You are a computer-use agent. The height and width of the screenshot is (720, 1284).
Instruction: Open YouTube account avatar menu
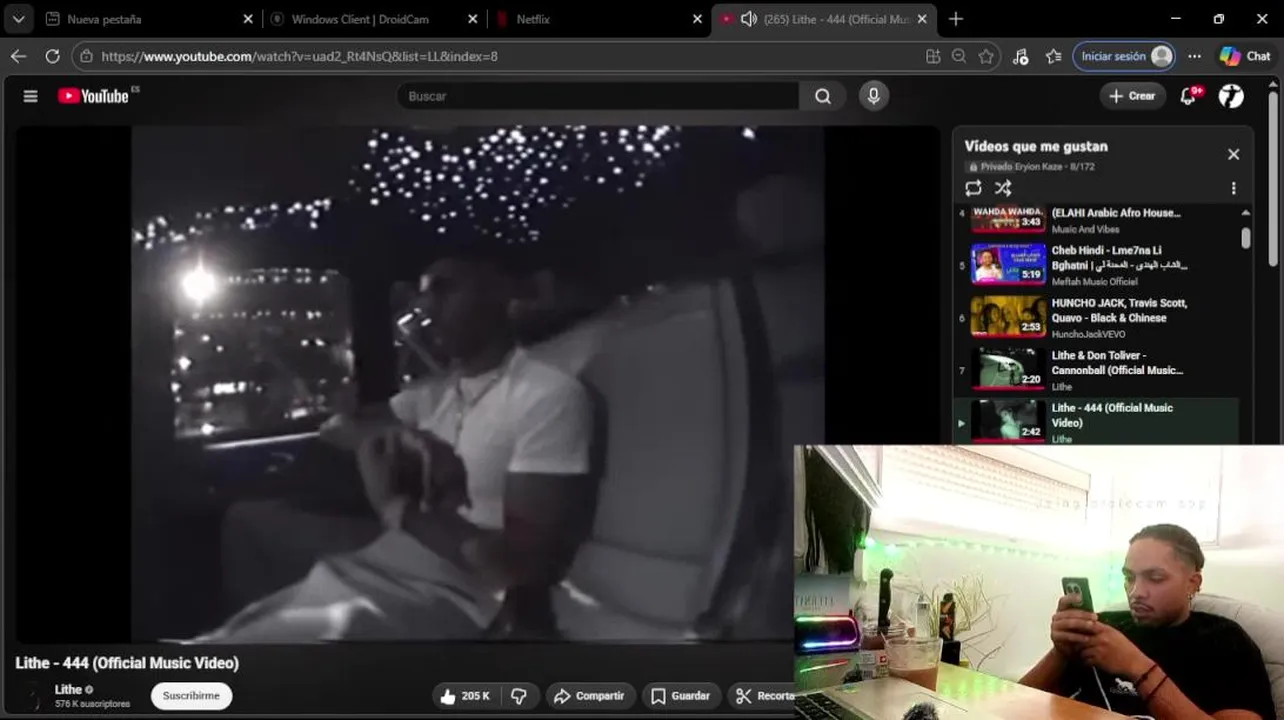point(1231,96)
